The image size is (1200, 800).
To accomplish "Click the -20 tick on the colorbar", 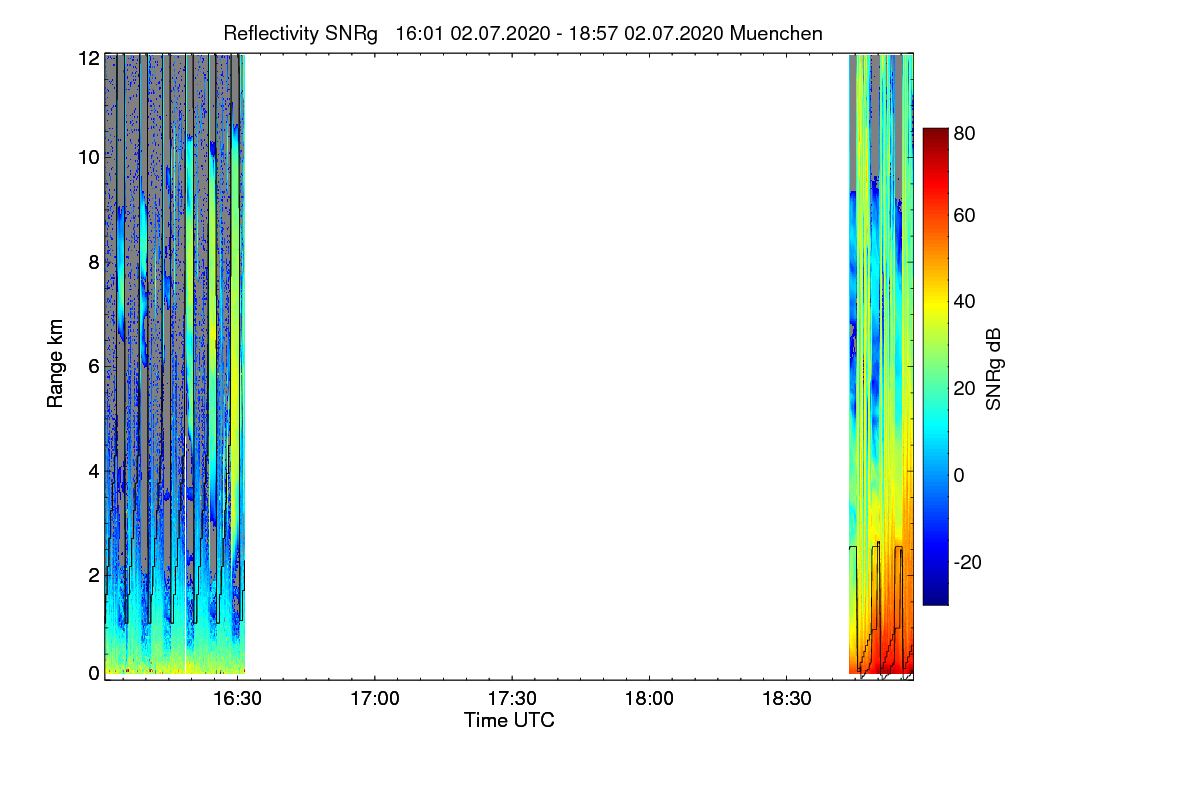I will point(967,562).
